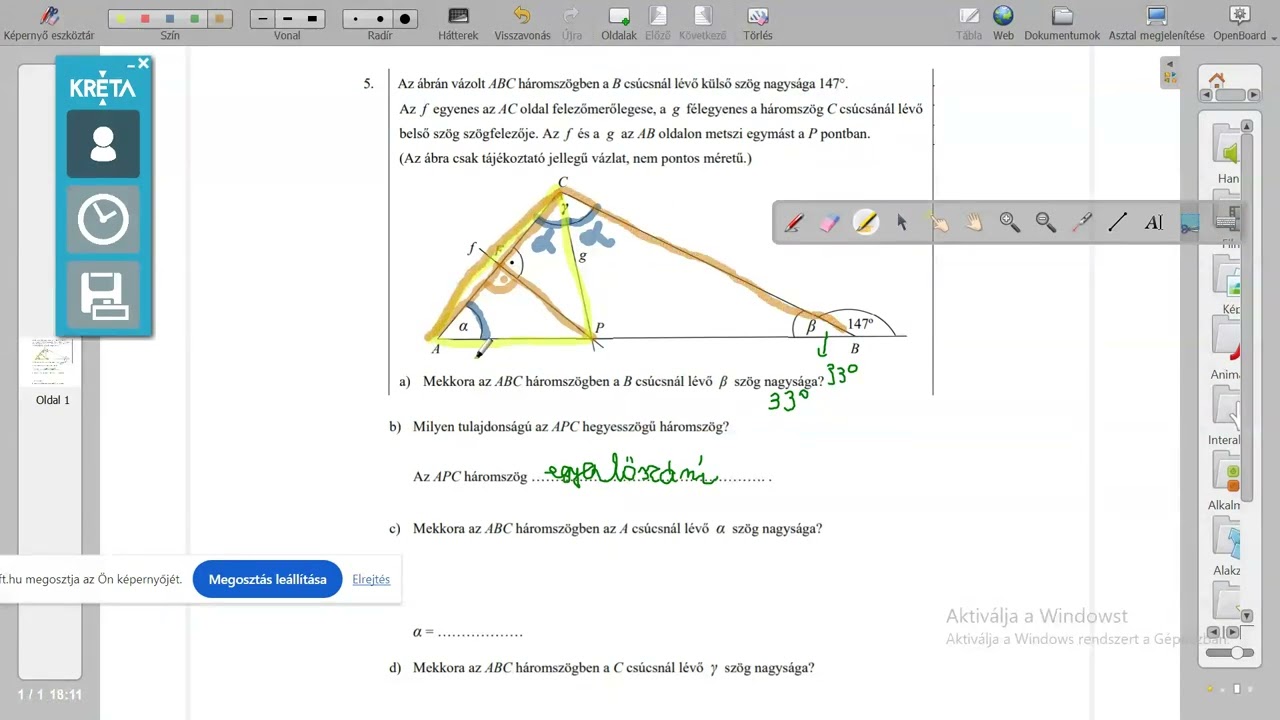Click the Elrejtés link
The width and height of the screenshot is (1280, 720).
pos(371,579)
